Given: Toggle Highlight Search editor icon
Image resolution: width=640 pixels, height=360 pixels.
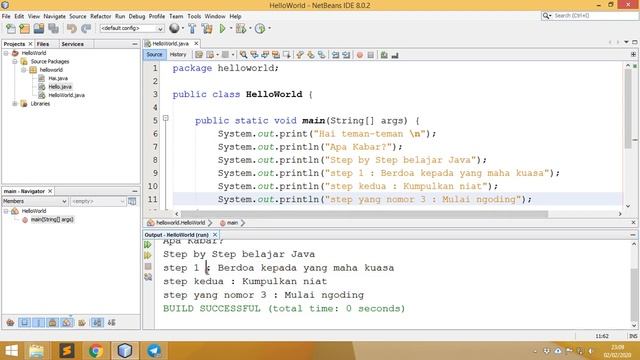Looking at the screenshot, I should (x=276, y=55).
